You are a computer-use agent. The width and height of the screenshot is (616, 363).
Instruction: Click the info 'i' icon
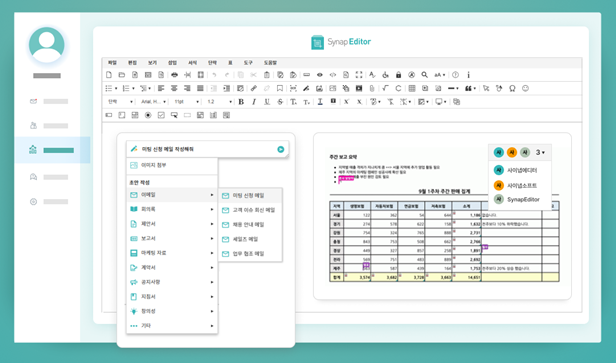click(x=468, y=75)
